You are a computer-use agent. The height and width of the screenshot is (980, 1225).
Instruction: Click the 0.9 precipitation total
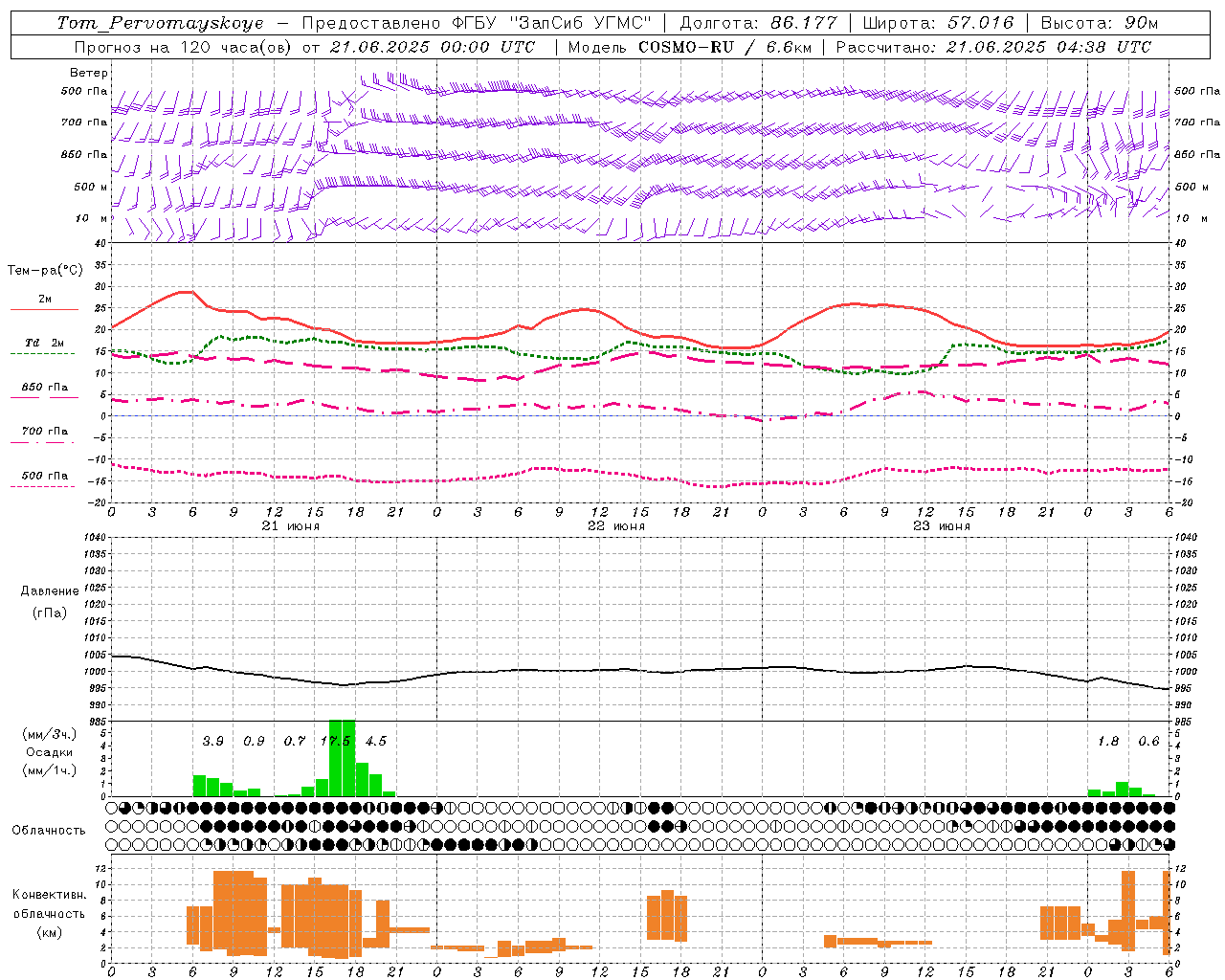(x=254, y=741)
